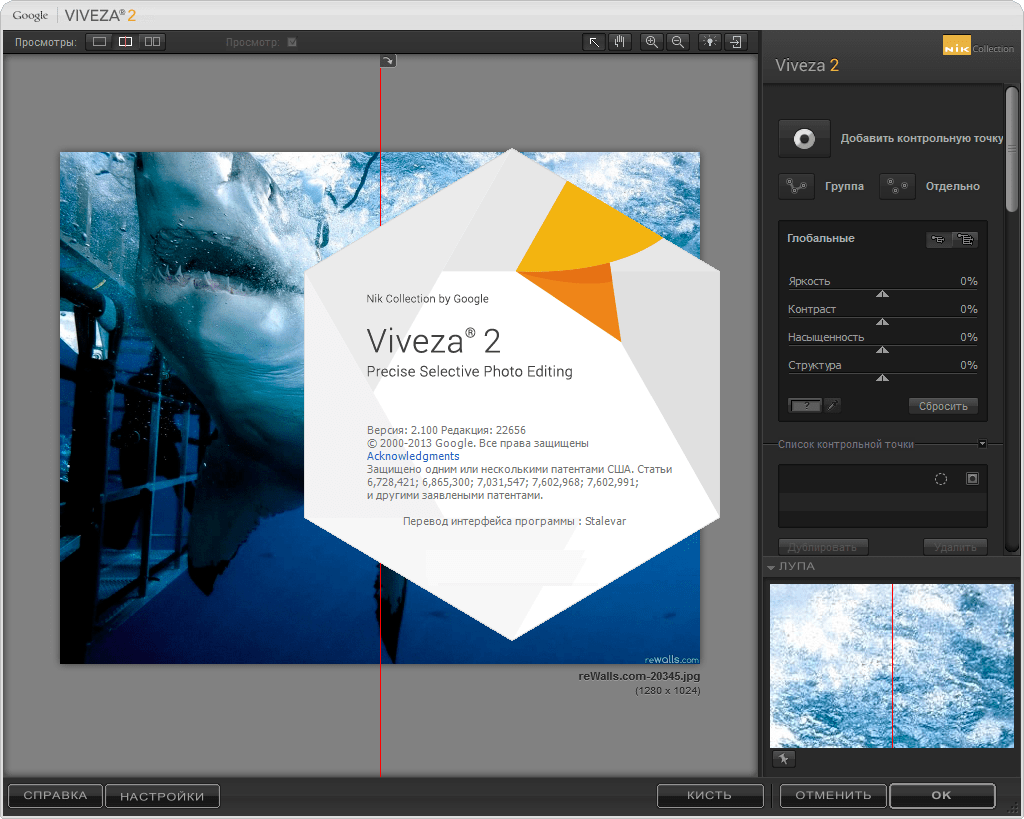
Task: Toggle the Просмотр preview checkbox
Action: point(292,42)
